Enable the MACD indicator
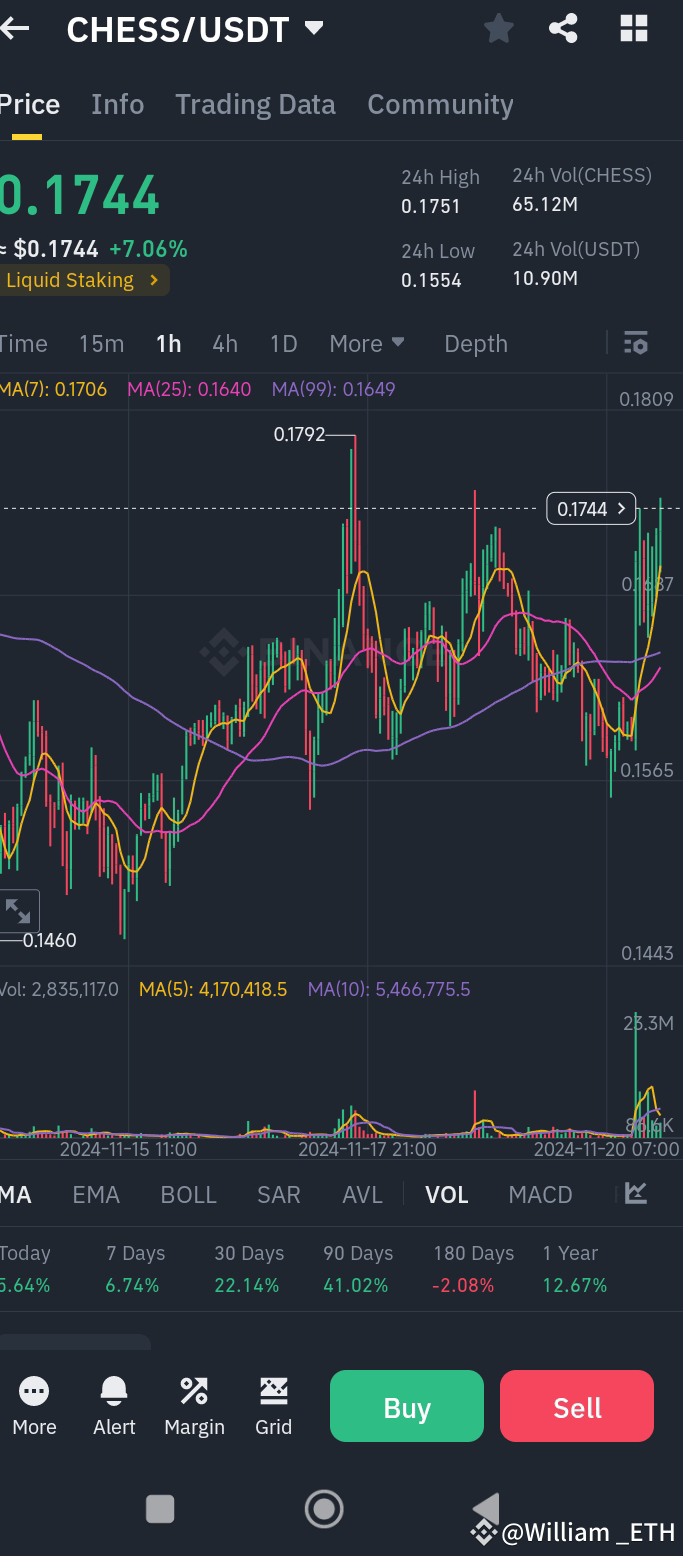Viewport: 683px width, 1556px height. [x=539, y=1194]
